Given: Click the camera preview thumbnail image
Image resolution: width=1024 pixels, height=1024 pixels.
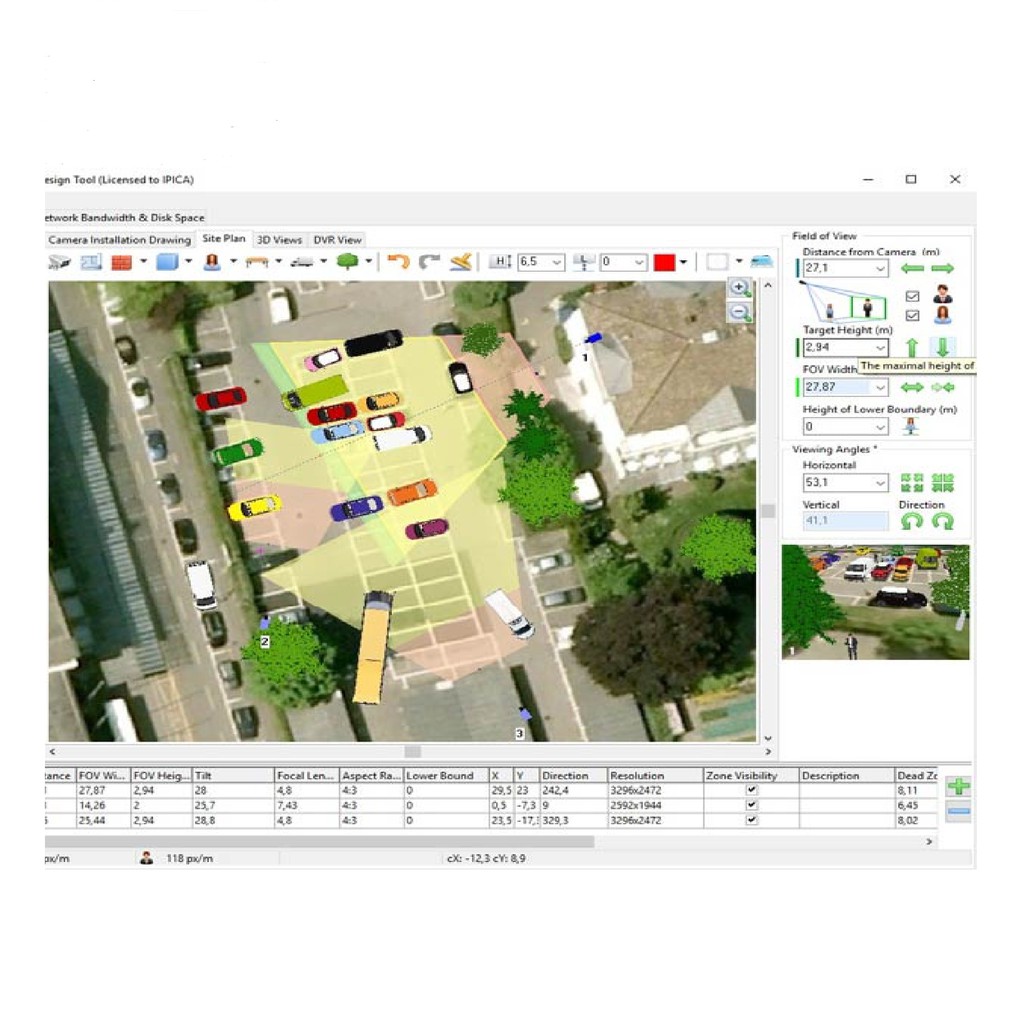Looking at the screenshot, I should tap(875, 600).
